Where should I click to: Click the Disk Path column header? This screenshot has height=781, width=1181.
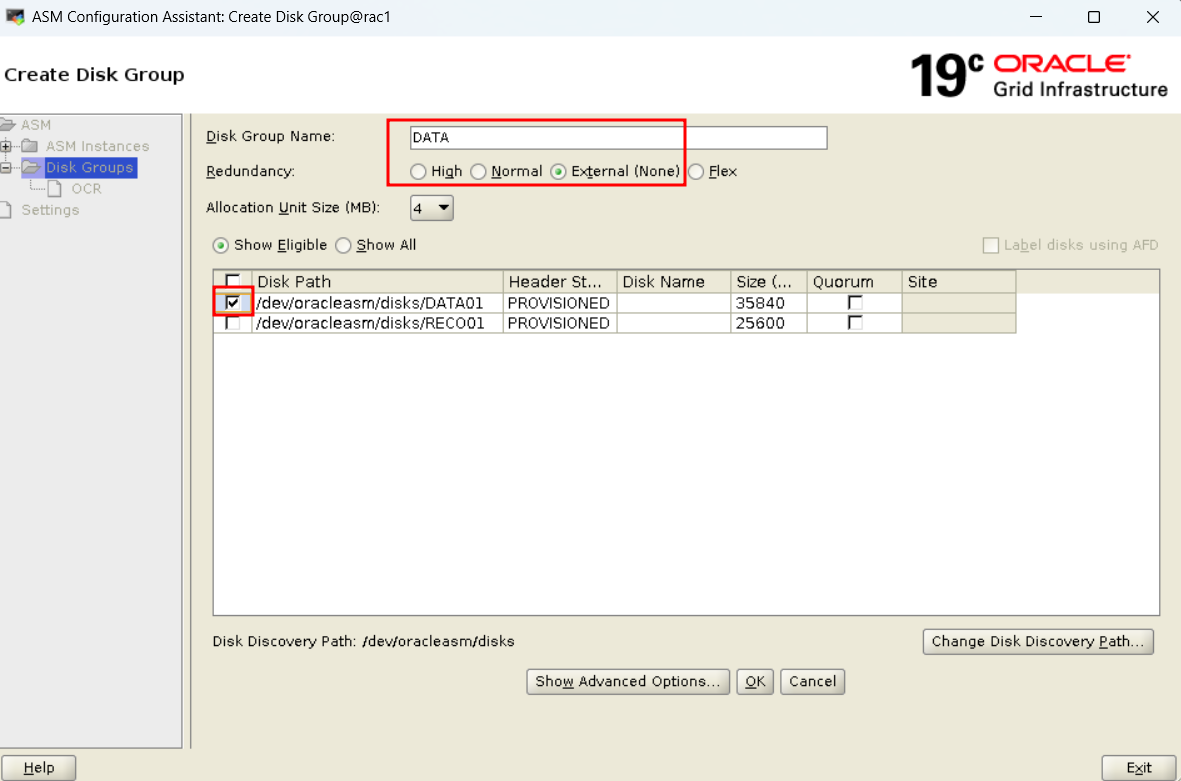377,282
